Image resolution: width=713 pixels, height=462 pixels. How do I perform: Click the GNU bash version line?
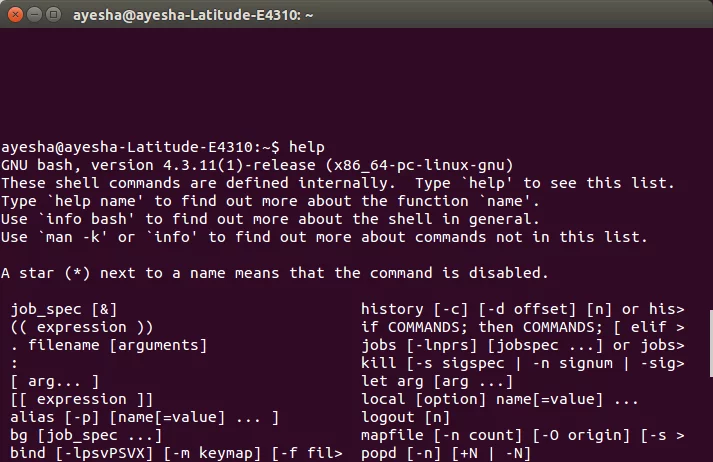pos(257,165)
